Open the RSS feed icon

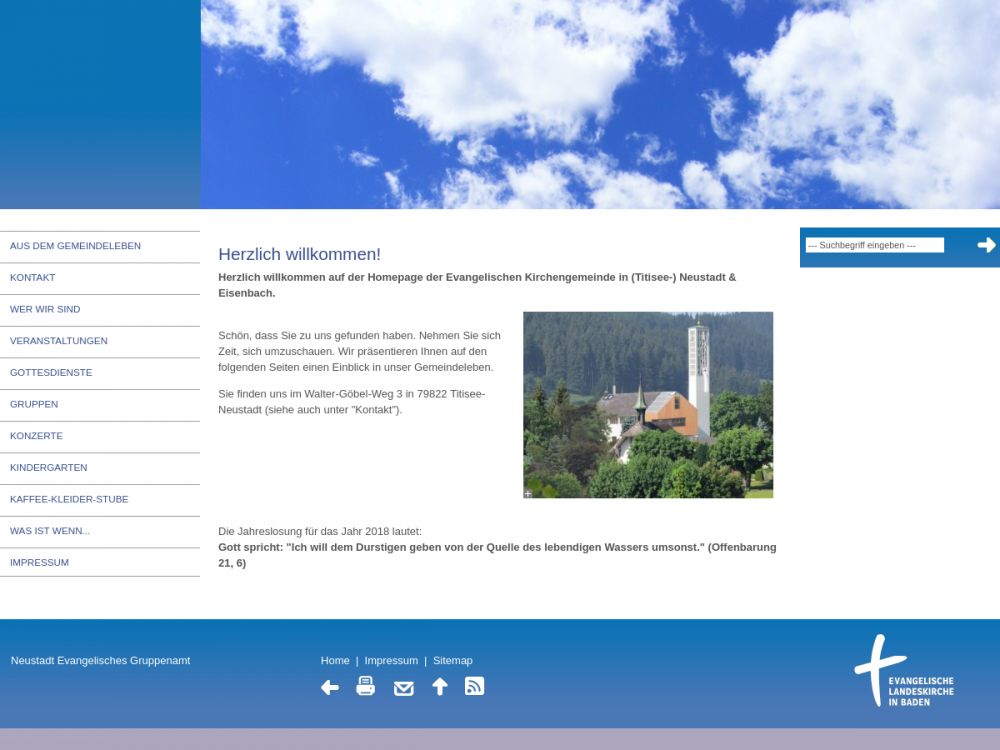[x=475, y=686]
